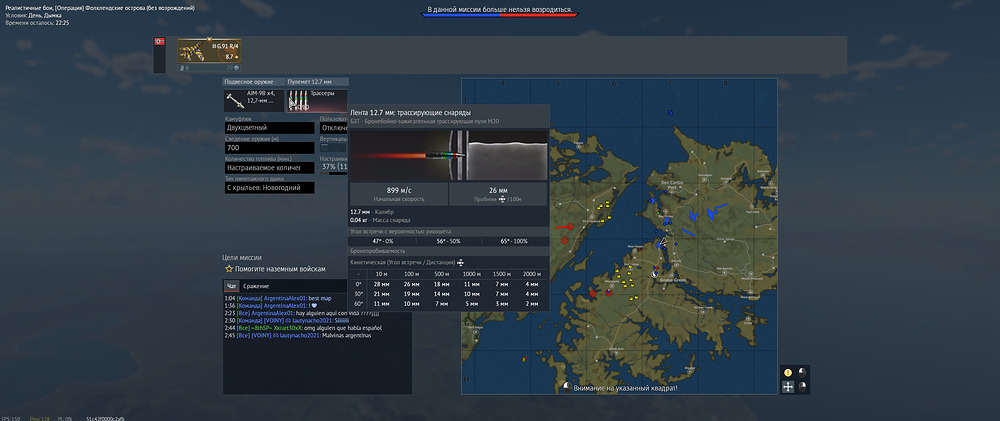This screenshot has height=421, width=1000.
Task: Switch to the Сражение tab
Action: (x=256, y=286)
